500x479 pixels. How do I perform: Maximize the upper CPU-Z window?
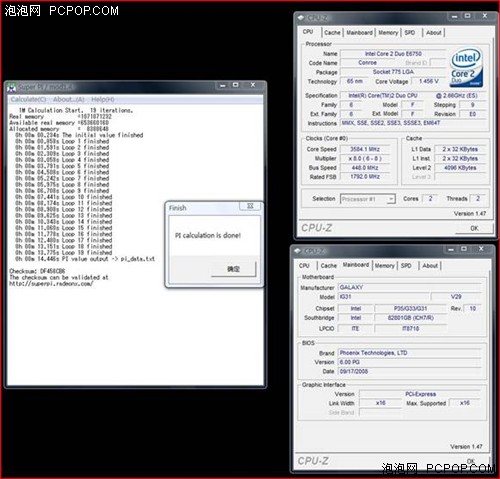point(468,16)
